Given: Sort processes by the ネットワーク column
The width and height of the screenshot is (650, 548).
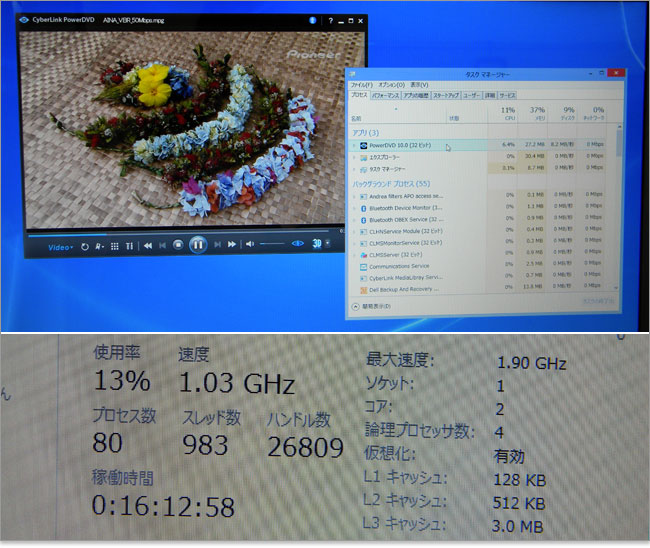Looking at the screenshot, I should [x=594, y=113].
